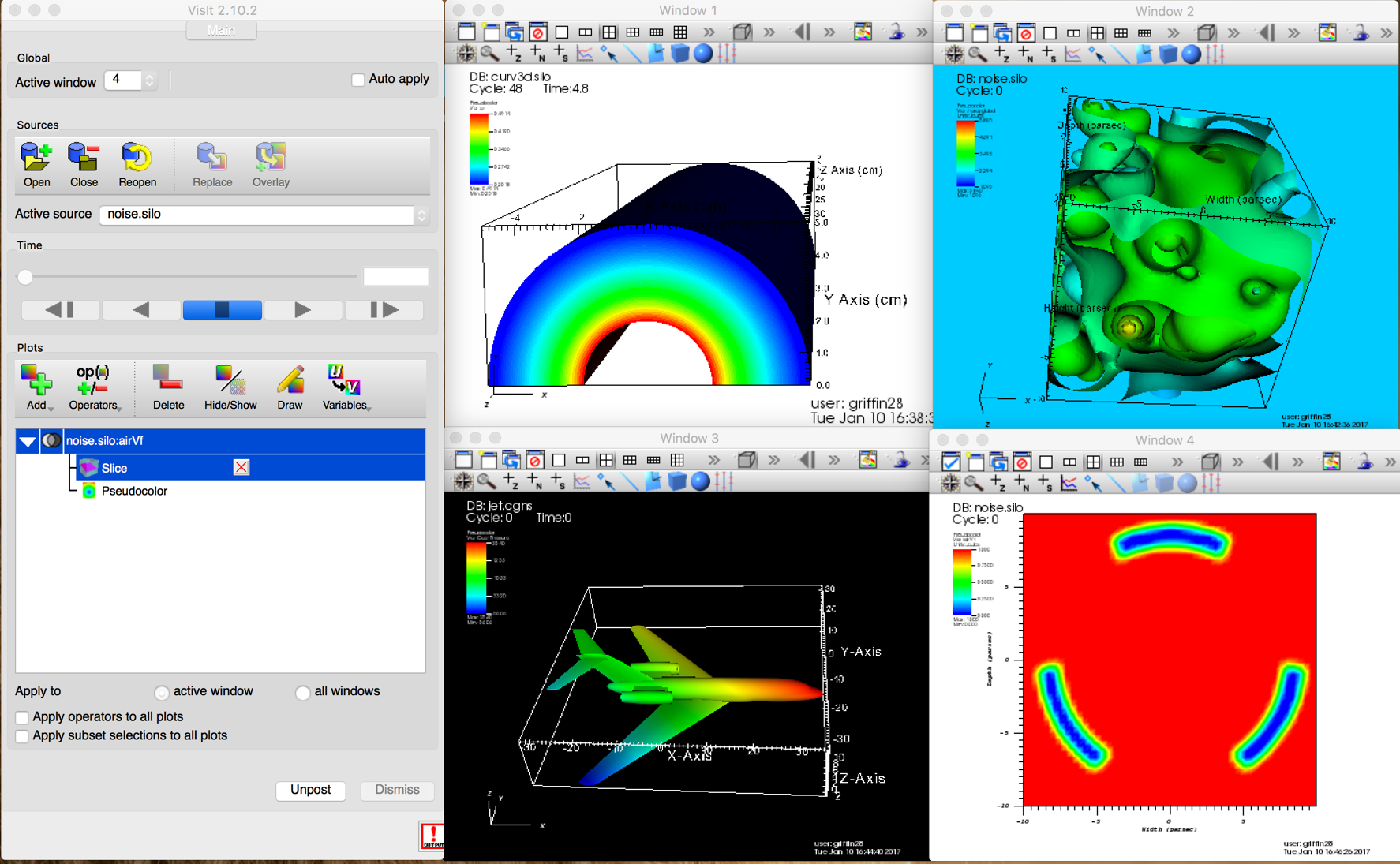1400x864 pixels.
Task: Set 2x2 window layout from Window 1 toolbar
Action: [609, 32]
